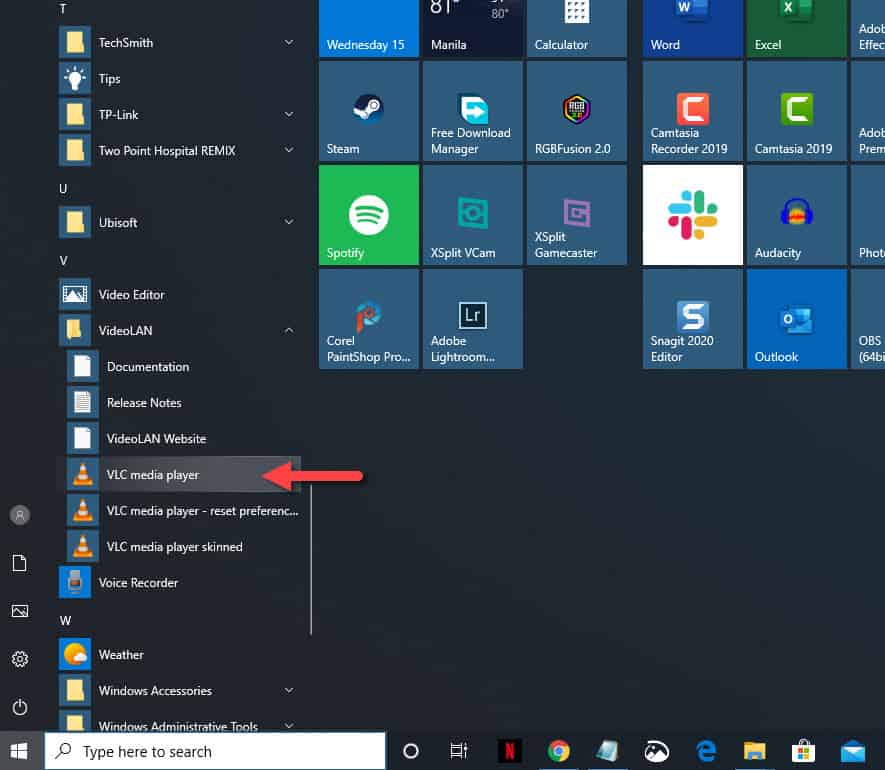Jump to letter V section header
The image size is (885, 770).
tap(63, 261)
